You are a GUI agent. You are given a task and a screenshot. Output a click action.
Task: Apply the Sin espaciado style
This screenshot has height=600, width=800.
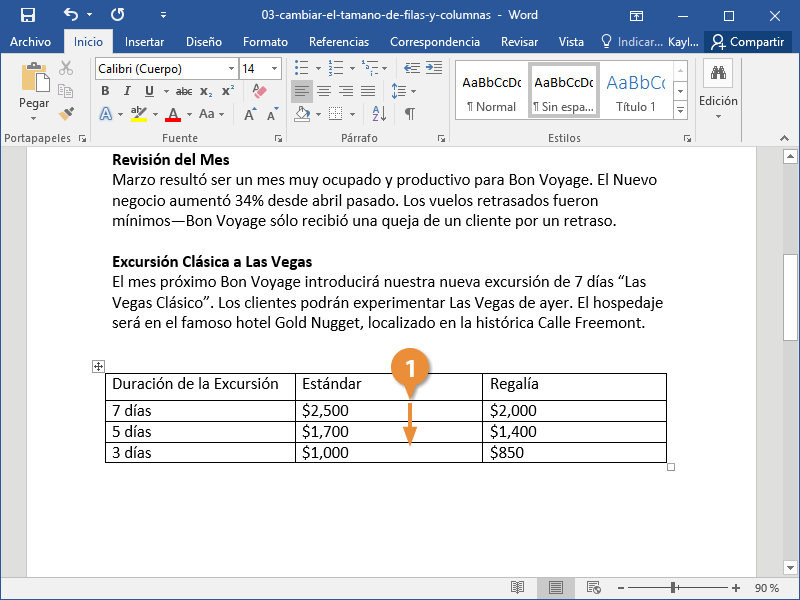click(x=564, y=90)
